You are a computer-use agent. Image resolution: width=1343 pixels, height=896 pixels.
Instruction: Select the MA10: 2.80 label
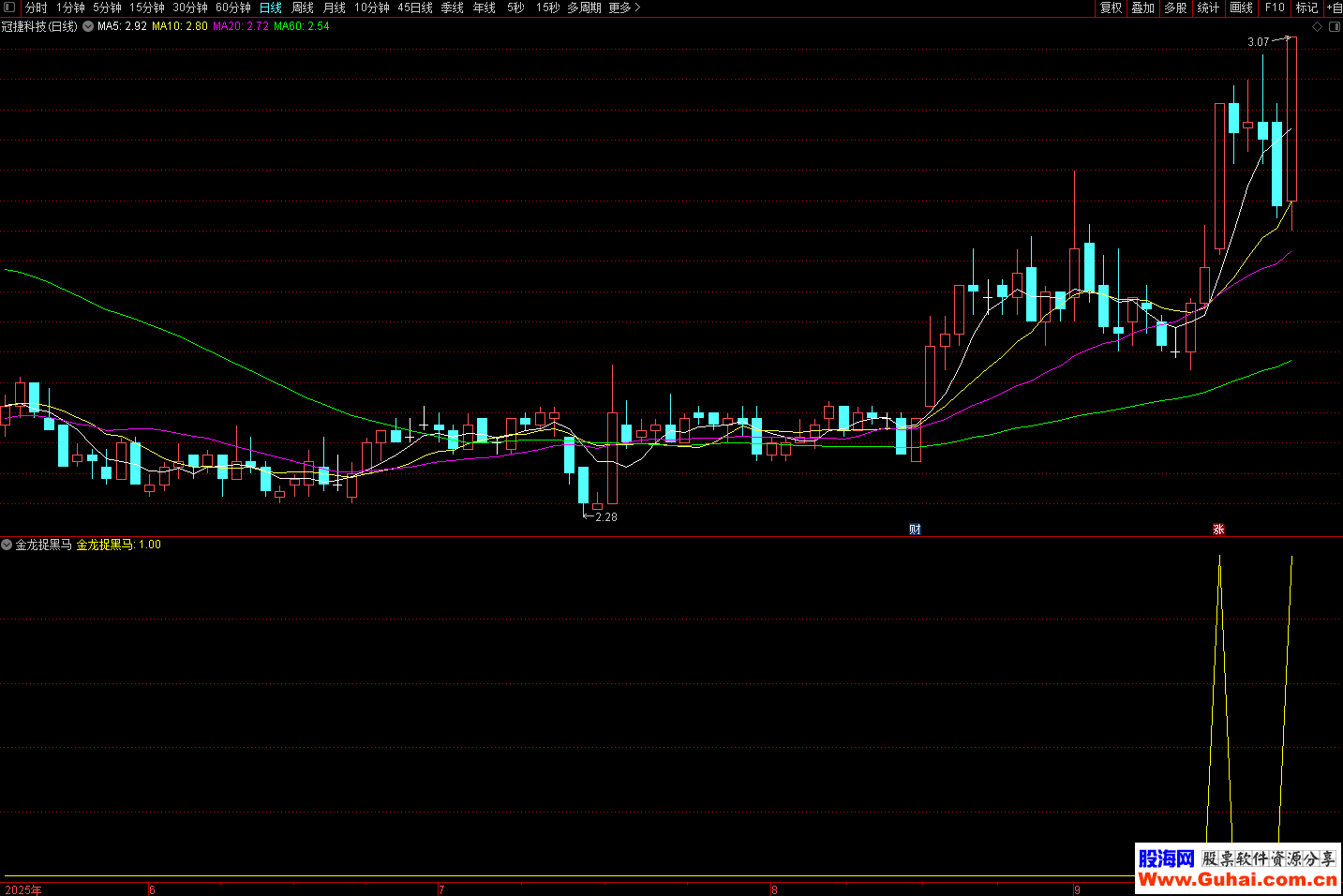pyautogui.click(x=180, y=26)
